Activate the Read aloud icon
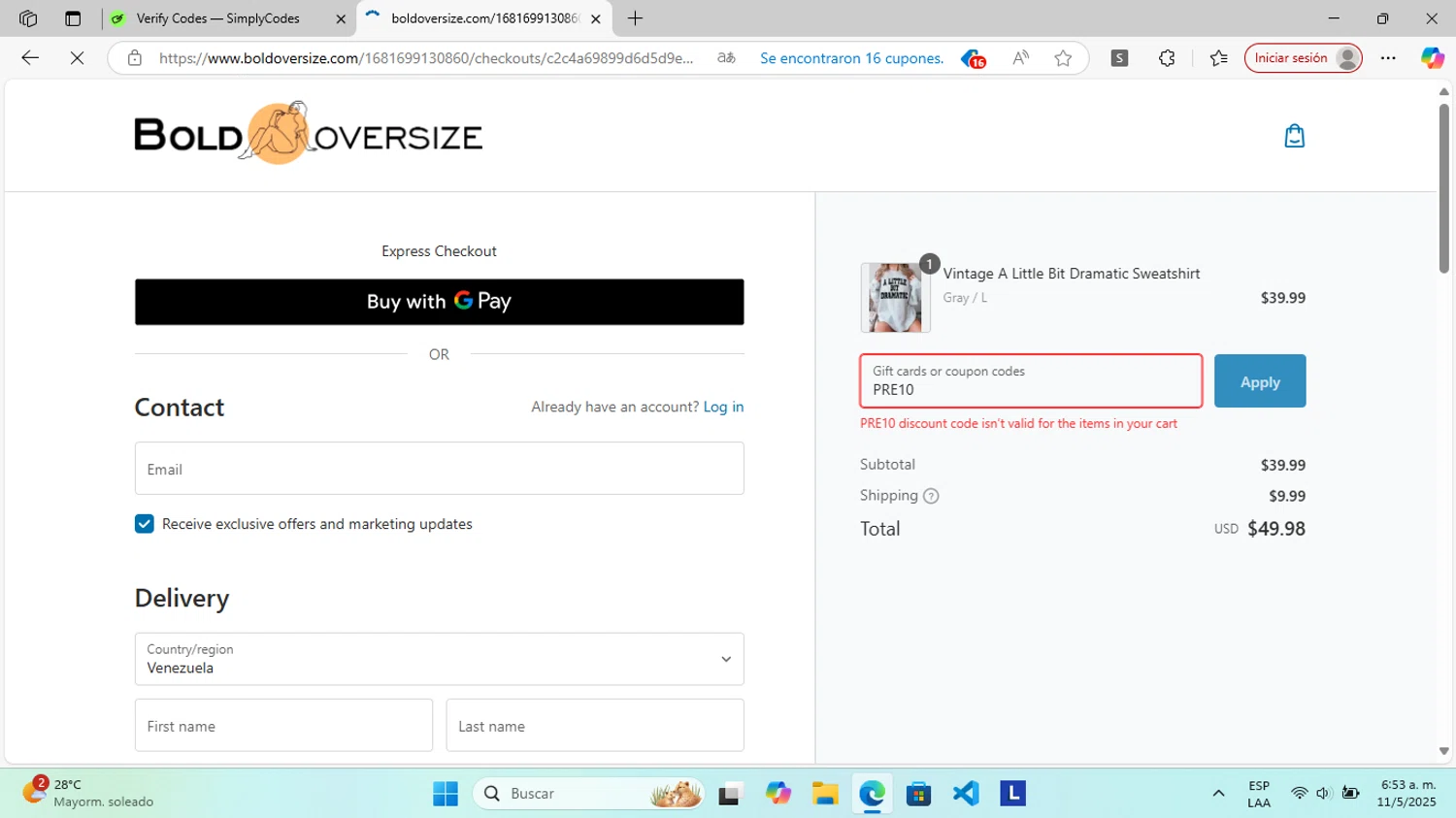The height and width of the screenshot is (818, 1456). [1020, 58]
